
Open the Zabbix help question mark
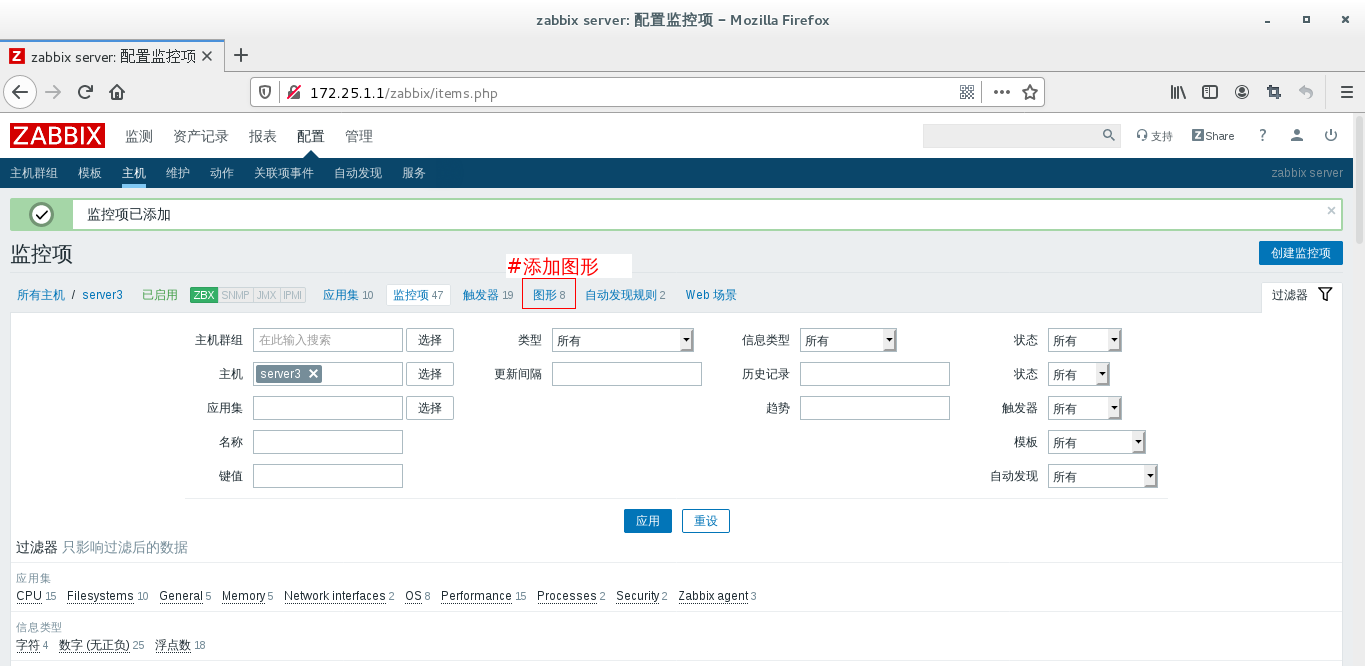tap(1263, 135)
